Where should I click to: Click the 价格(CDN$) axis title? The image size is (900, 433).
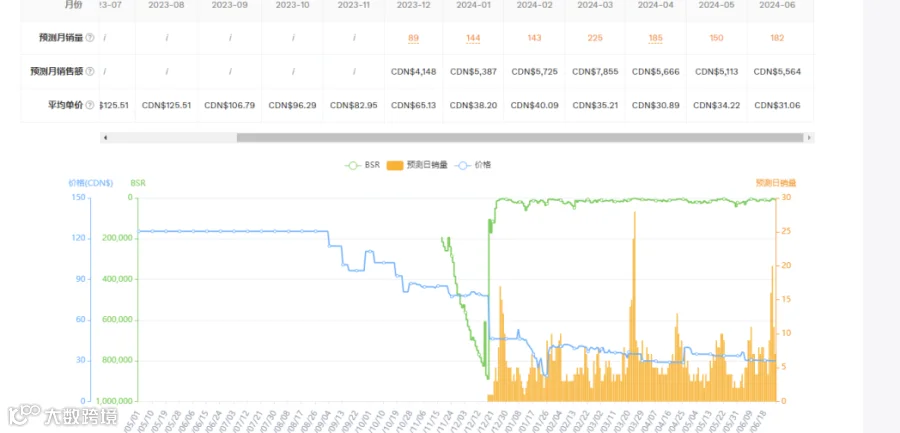point(91,183)
